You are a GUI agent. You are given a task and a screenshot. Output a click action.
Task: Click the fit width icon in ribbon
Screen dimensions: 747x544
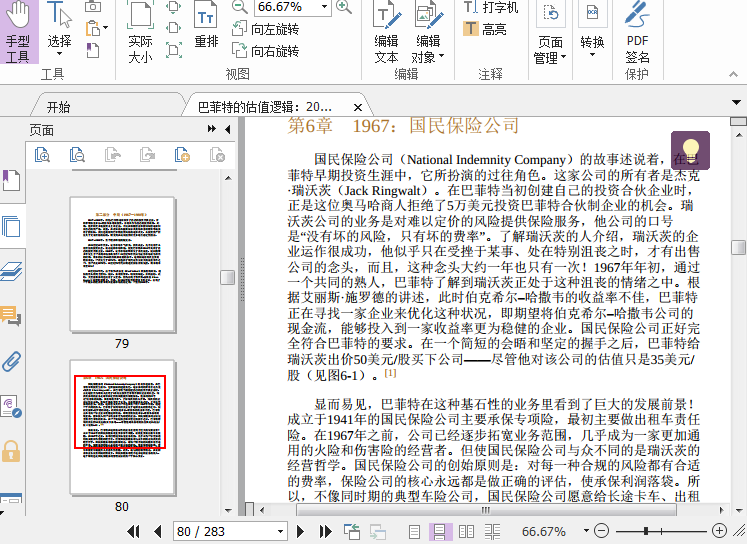[x=174, y=28]
